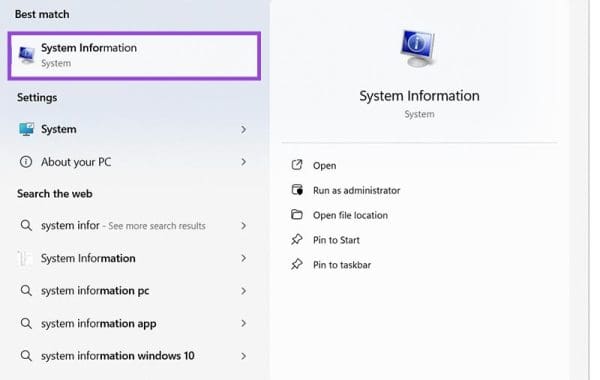Choose Open file location
Screen dimensions: 600x380
pyautogui.click(x=350, y=215)
